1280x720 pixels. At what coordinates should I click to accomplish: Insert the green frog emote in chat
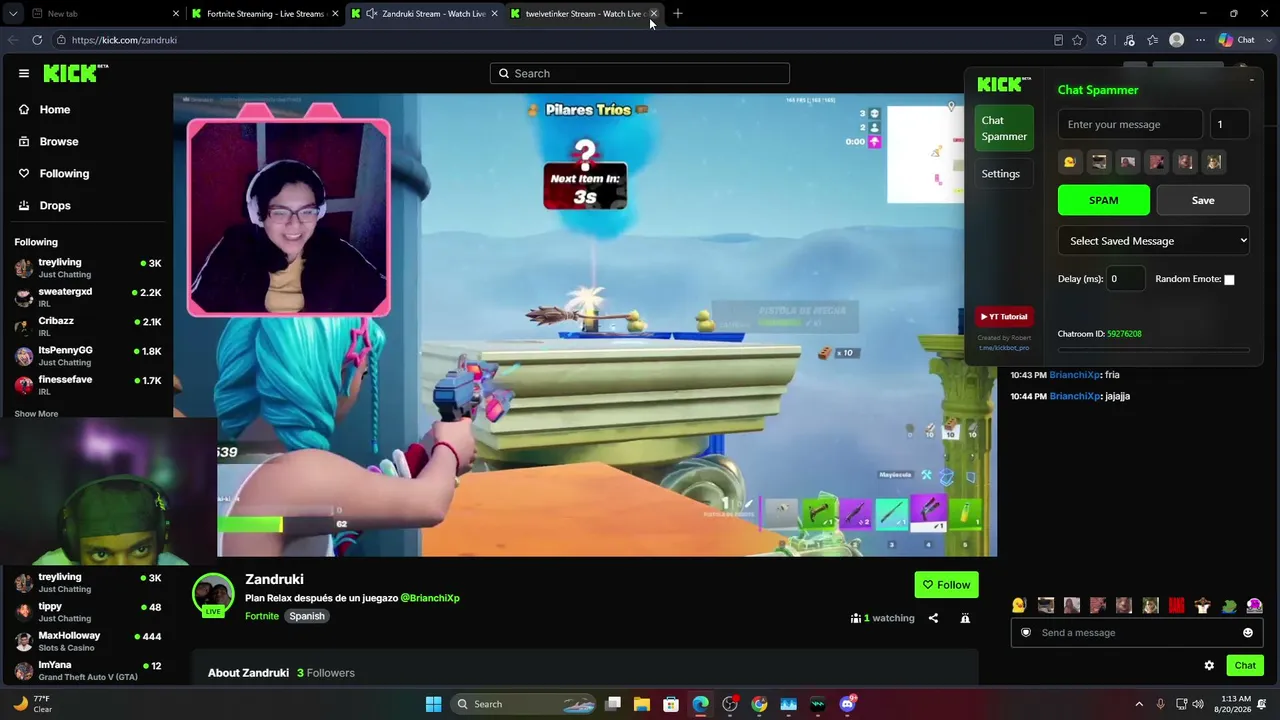point(1229,605)
